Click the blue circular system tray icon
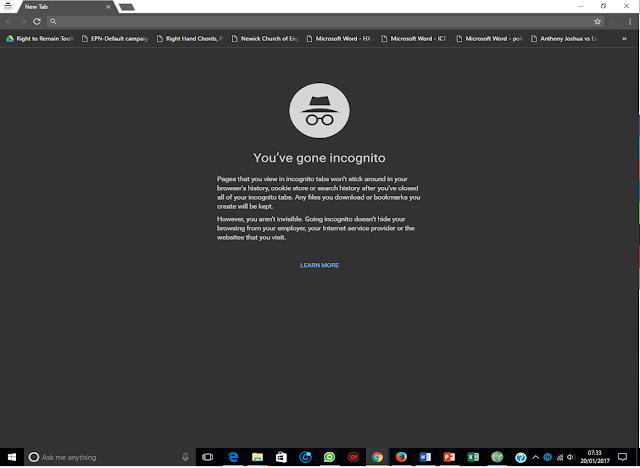The width and height of the screenshot is (640, 468). (x=548, y=457)
